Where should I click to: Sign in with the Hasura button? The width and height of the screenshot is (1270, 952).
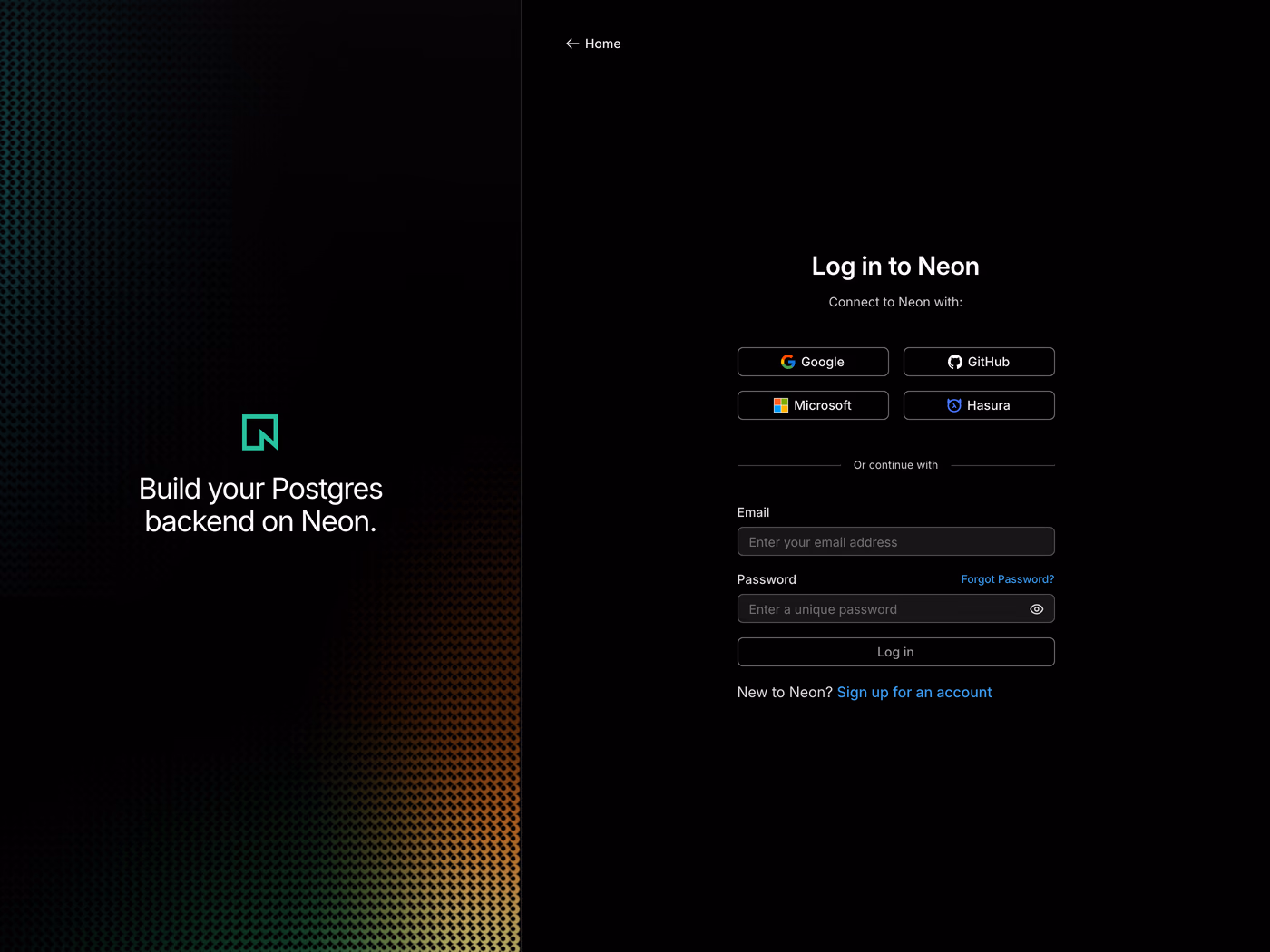pos(979,405)
